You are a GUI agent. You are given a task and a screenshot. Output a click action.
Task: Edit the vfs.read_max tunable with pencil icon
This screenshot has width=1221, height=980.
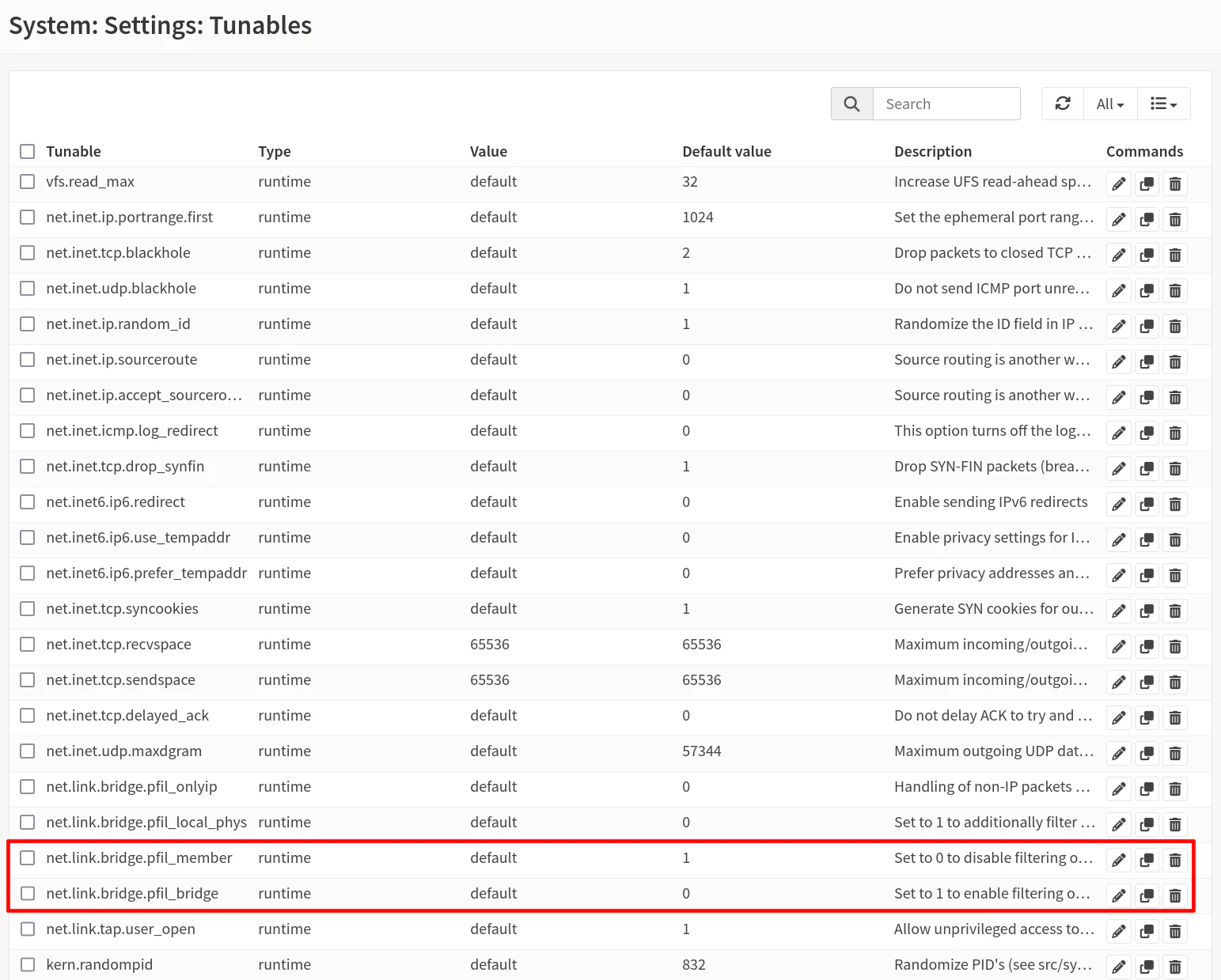(x=1118, y=184)
